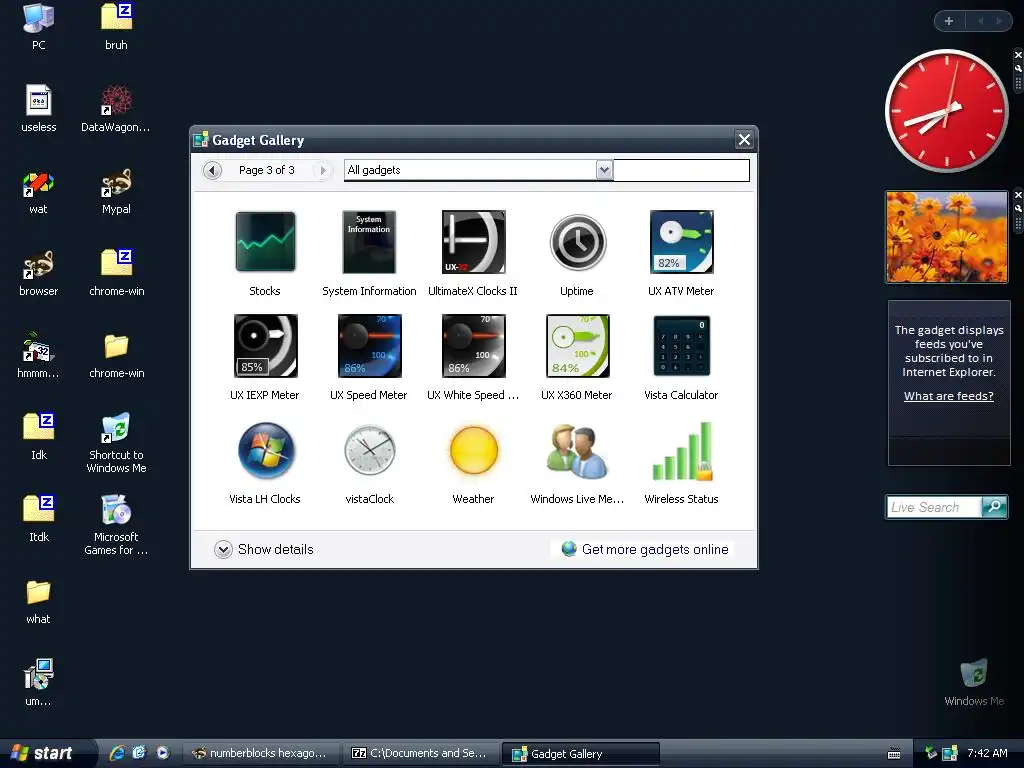Switch to C:\Documents and Settings 7-Zip window
This screenshot has height=768, width=1024.
point(421,753)
